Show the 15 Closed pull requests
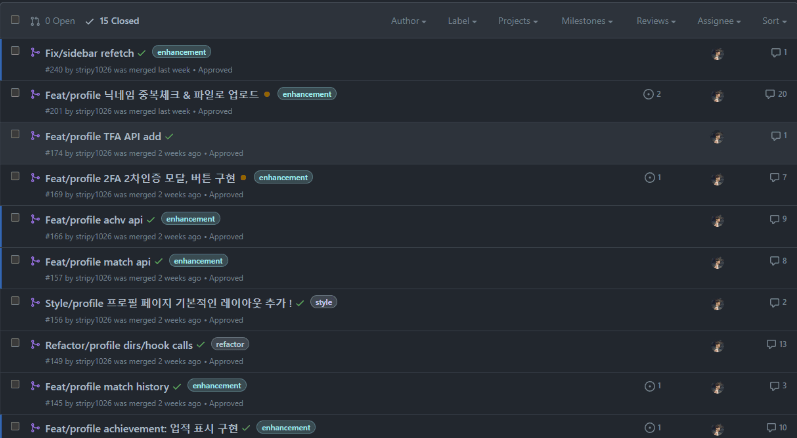The image size is (797, 438). tap(112, 21)
